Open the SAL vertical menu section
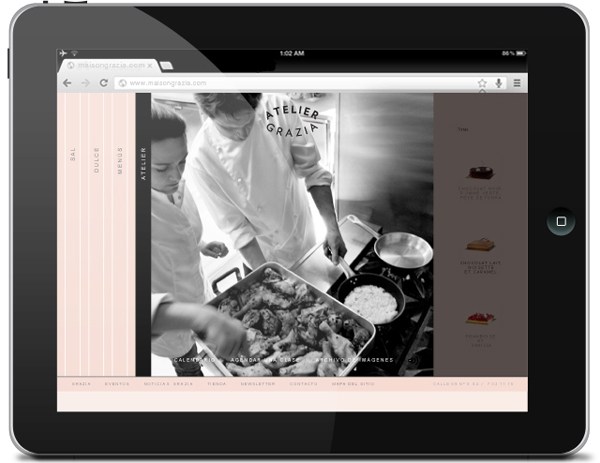The height and width of the screenshot is (463, 600). (x=73, y=153)
